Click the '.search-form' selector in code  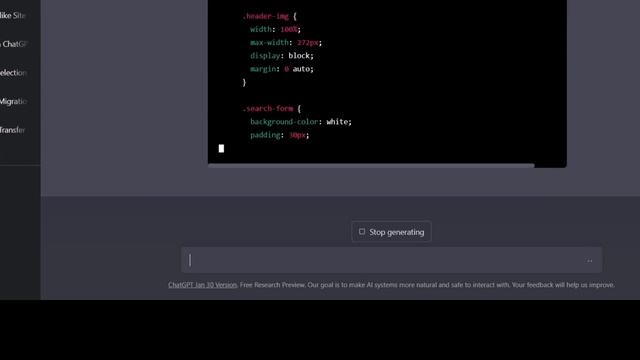coord(268,109)
